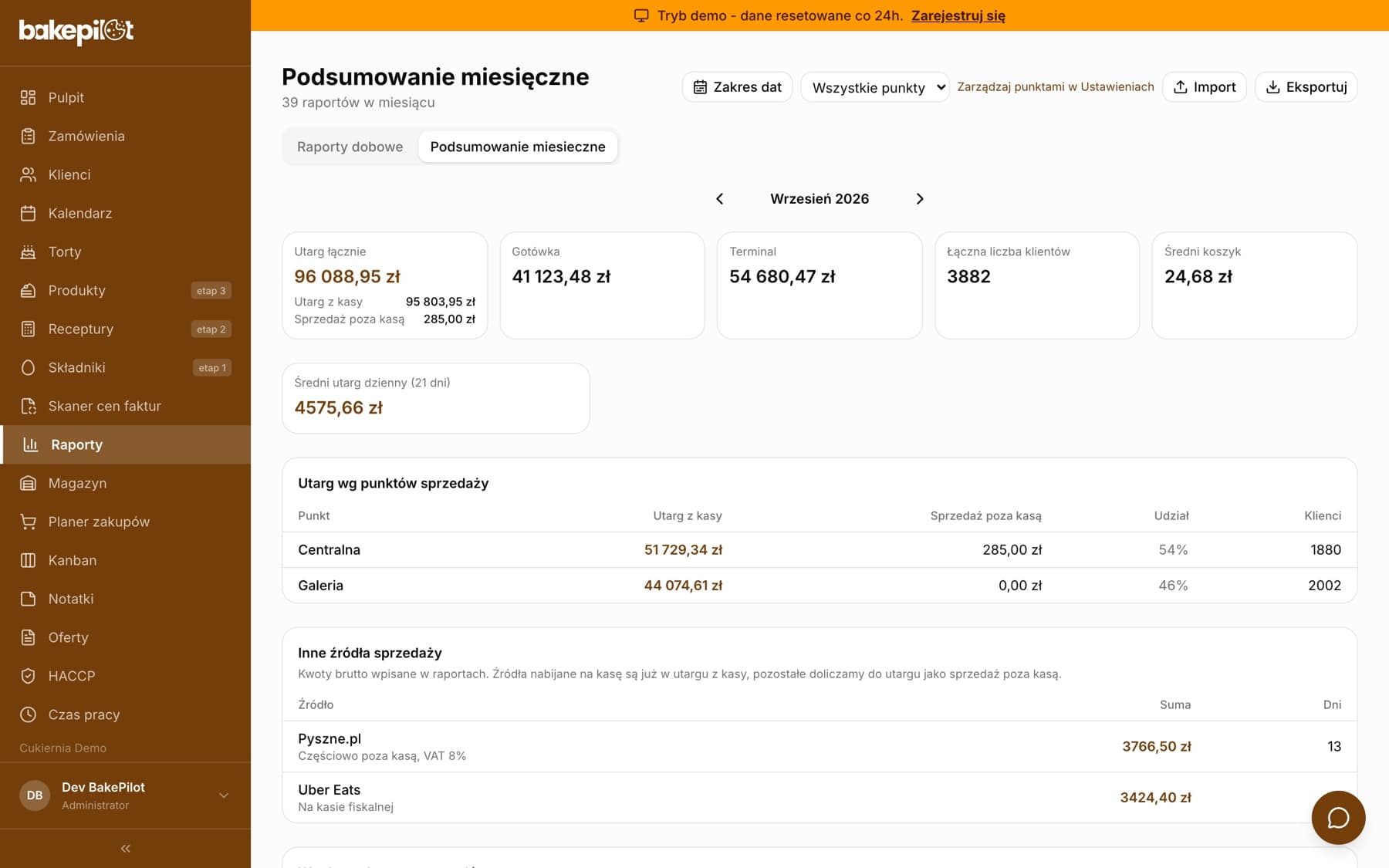1389x868 pixels.
Task: Click the Magazyn warehouse icon
Action: tap(28, 483)
